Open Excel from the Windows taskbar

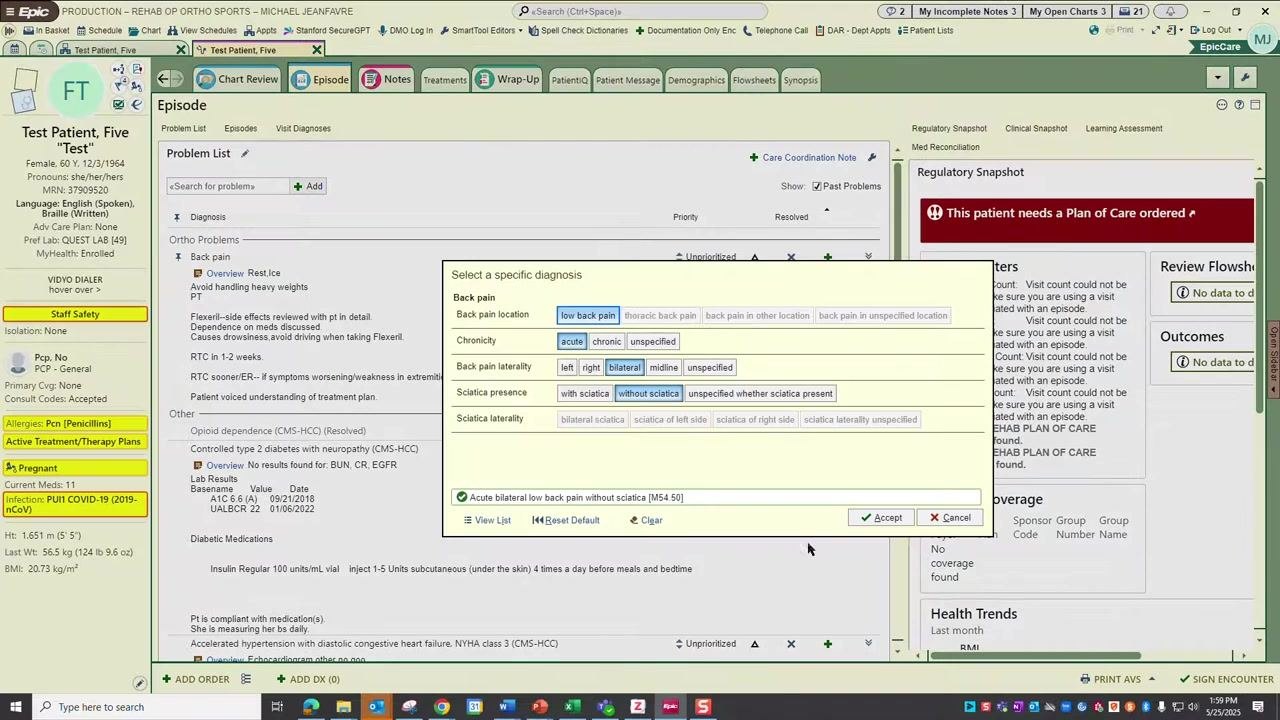pyautogui.click(x=572, y=707)
